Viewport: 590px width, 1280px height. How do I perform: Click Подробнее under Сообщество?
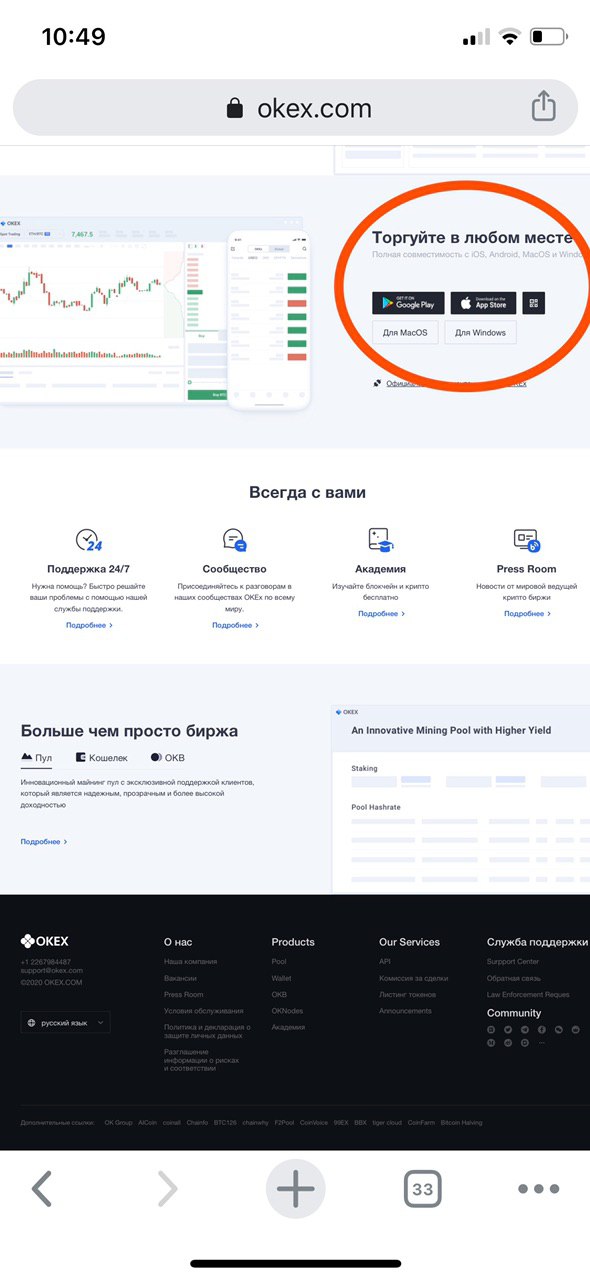235,625
